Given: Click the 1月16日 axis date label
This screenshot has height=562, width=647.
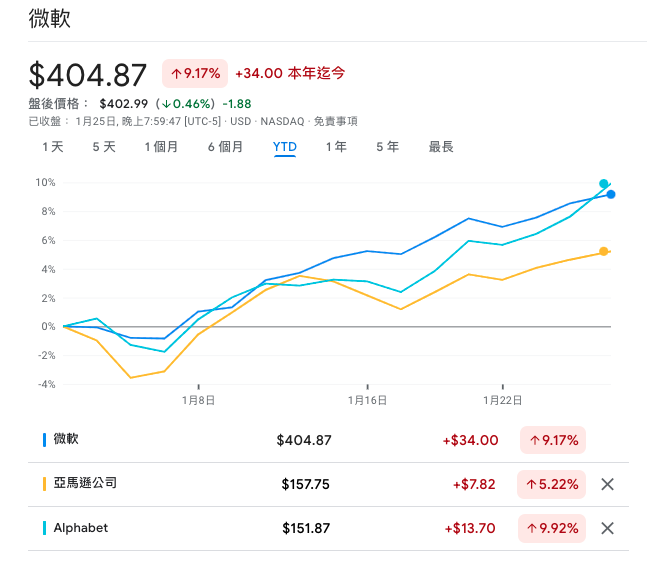Looking at the screenshot, I should coord(367,400).
